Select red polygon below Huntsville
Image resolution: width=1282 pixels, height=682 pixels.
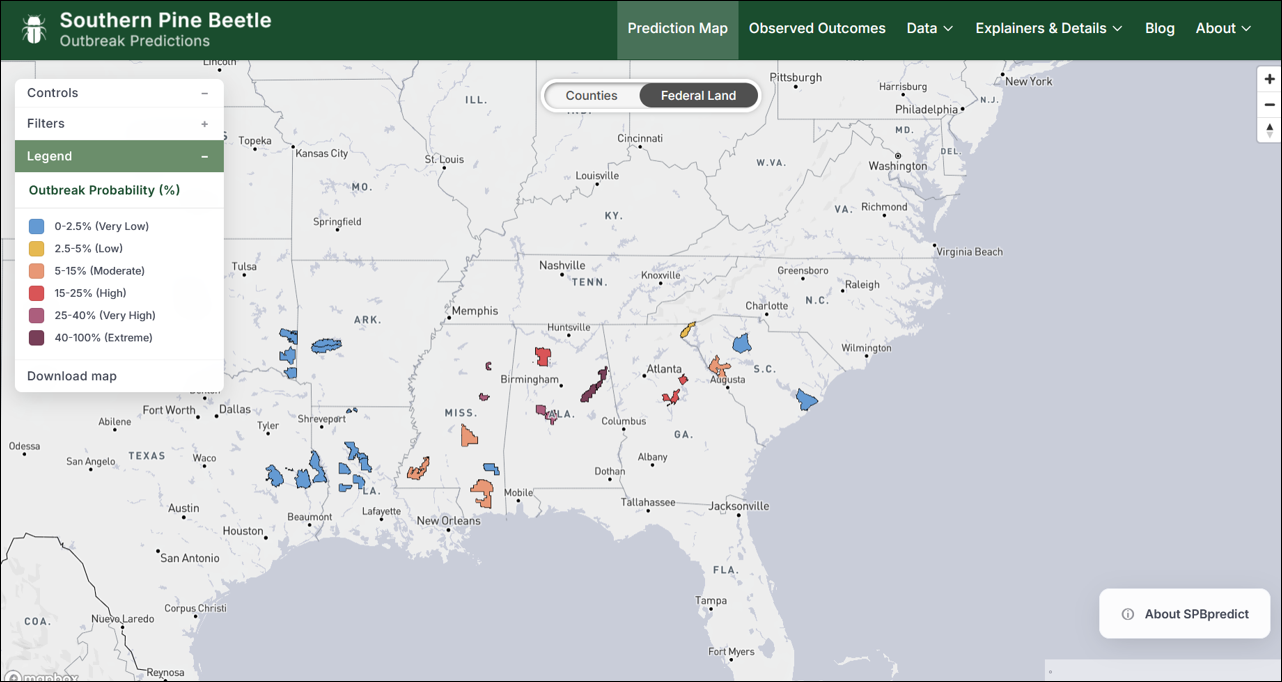point(542,356)
